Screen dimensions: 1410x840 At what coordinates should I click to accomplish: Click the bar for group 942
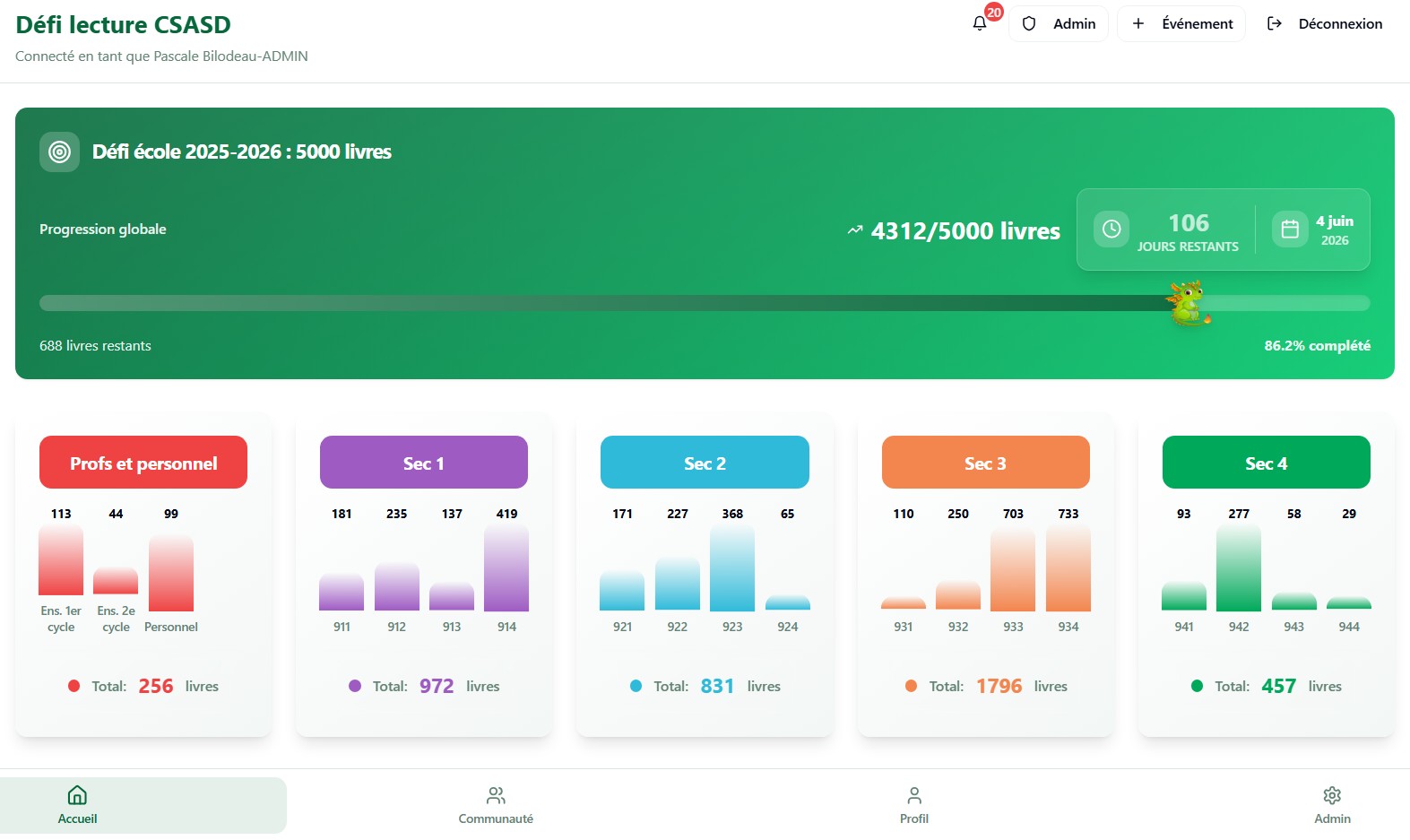pos(1239,568)
